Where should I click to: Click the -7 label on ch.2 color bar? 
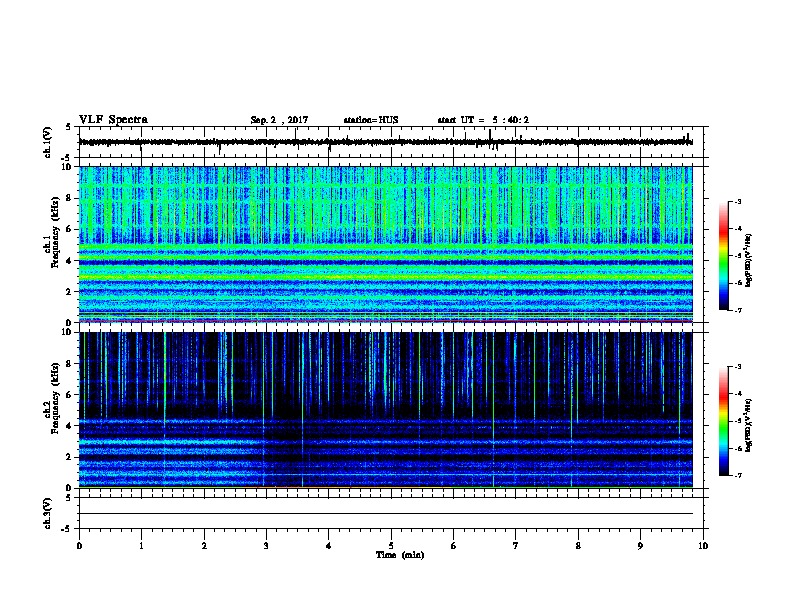(x=738, y=476)
